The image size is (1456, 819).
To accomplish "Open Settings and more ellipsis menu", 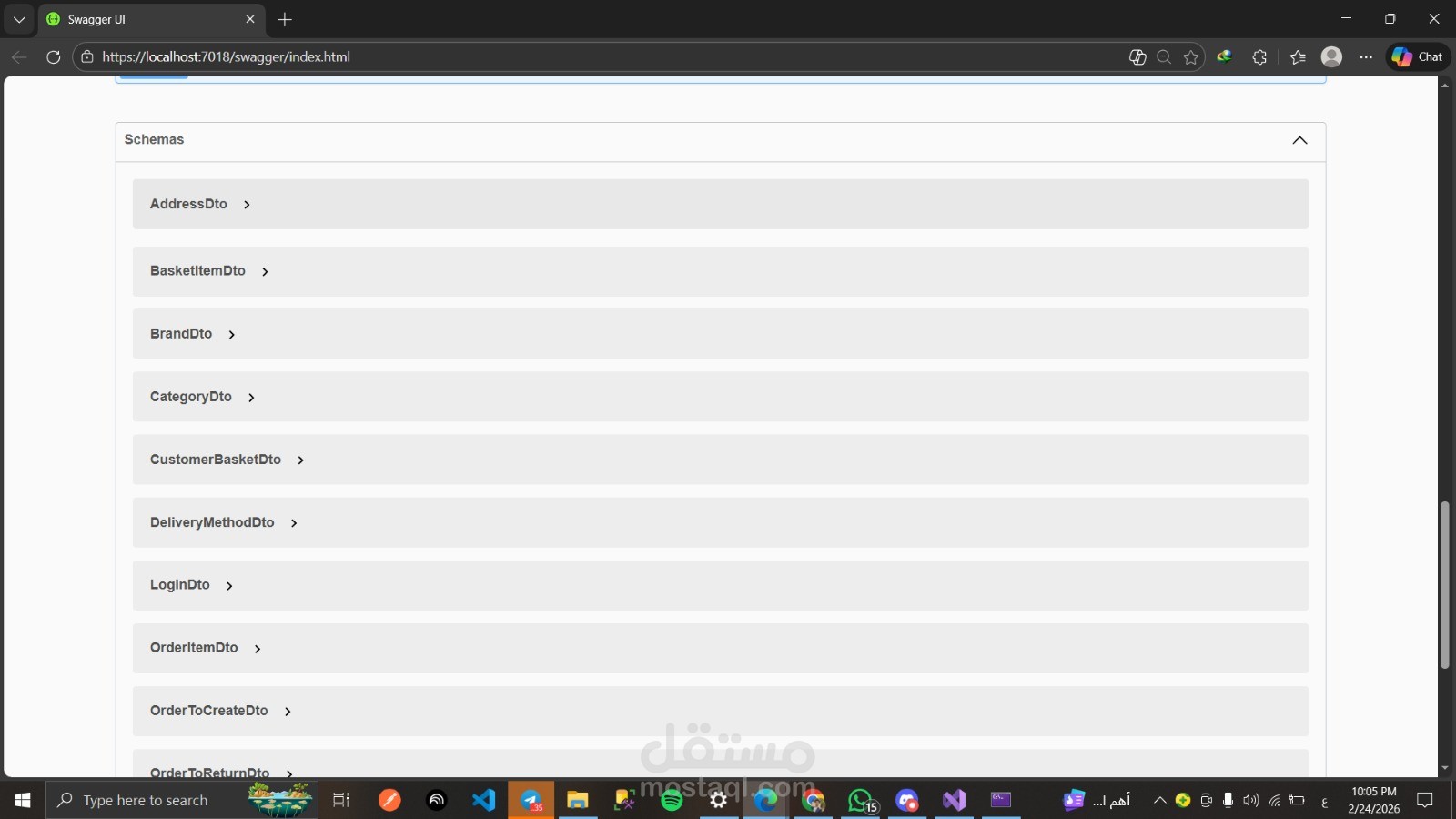I will pos(1366,56).
